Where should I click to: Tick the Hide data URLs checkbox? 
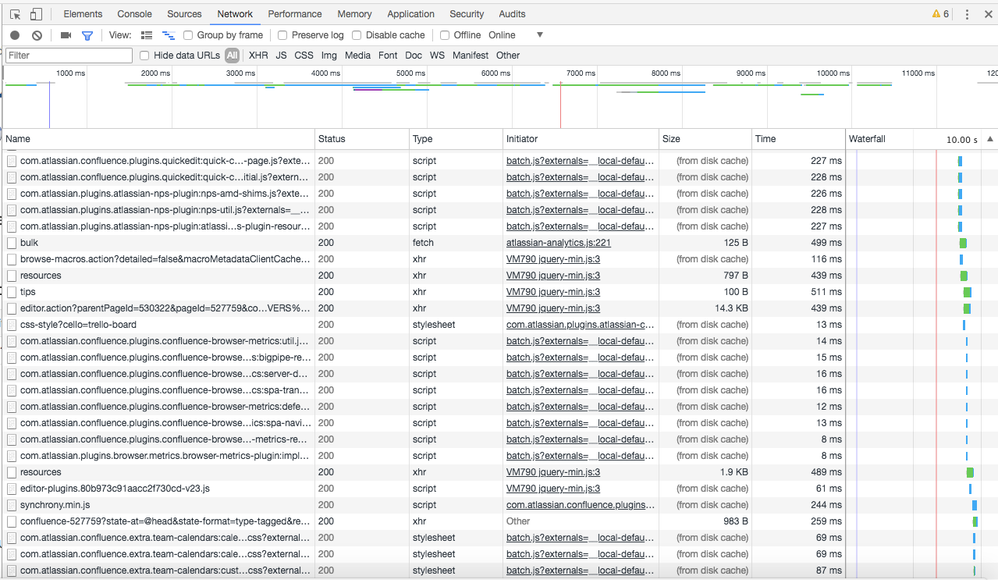(x=145, y=55)
